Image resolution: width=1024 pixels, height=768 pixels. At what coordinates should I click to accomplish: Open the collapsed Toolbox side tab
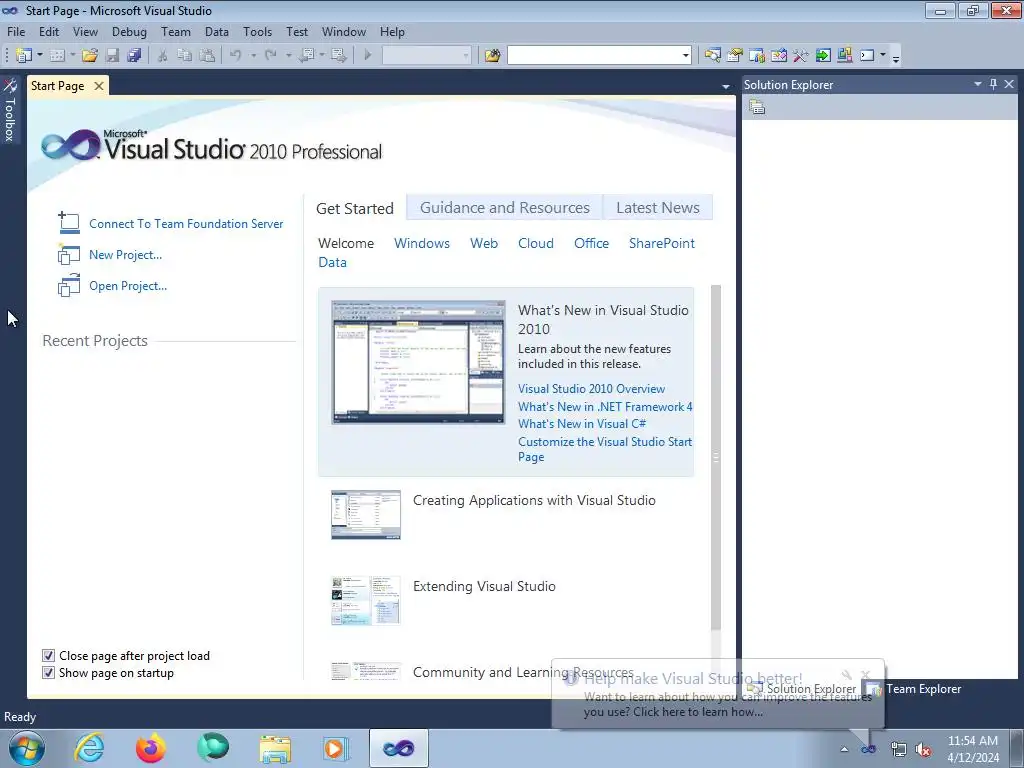tap(10, 110)
